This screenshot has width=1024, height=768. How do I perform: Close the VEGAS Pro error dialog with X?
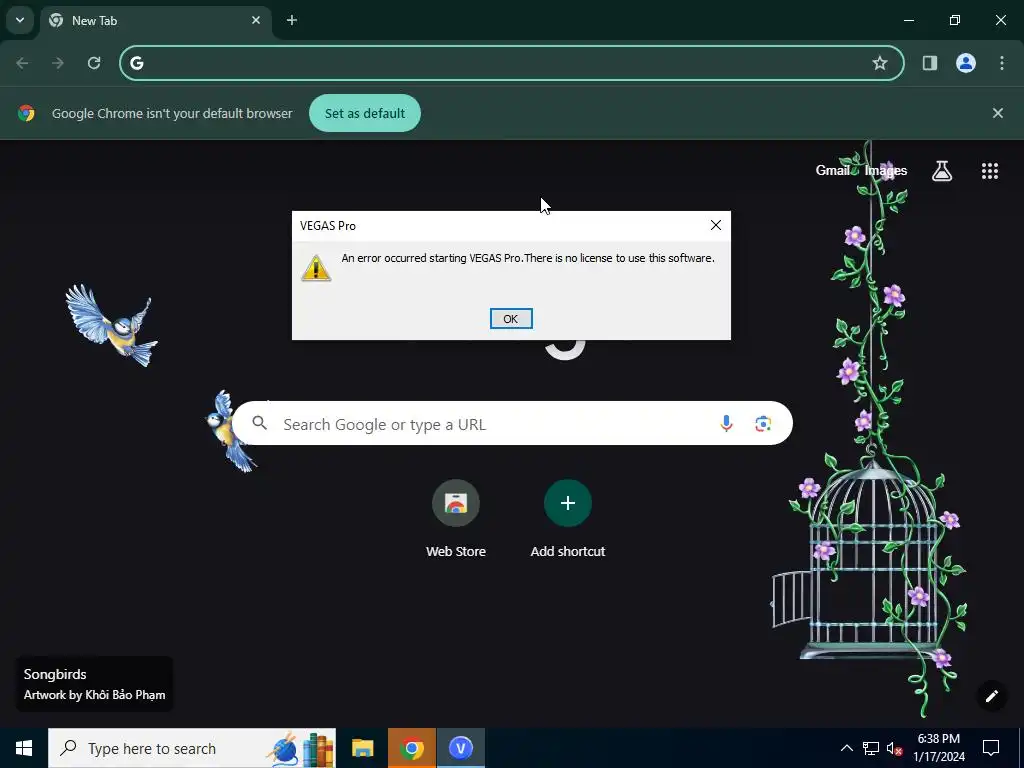[x=716, y=225]
